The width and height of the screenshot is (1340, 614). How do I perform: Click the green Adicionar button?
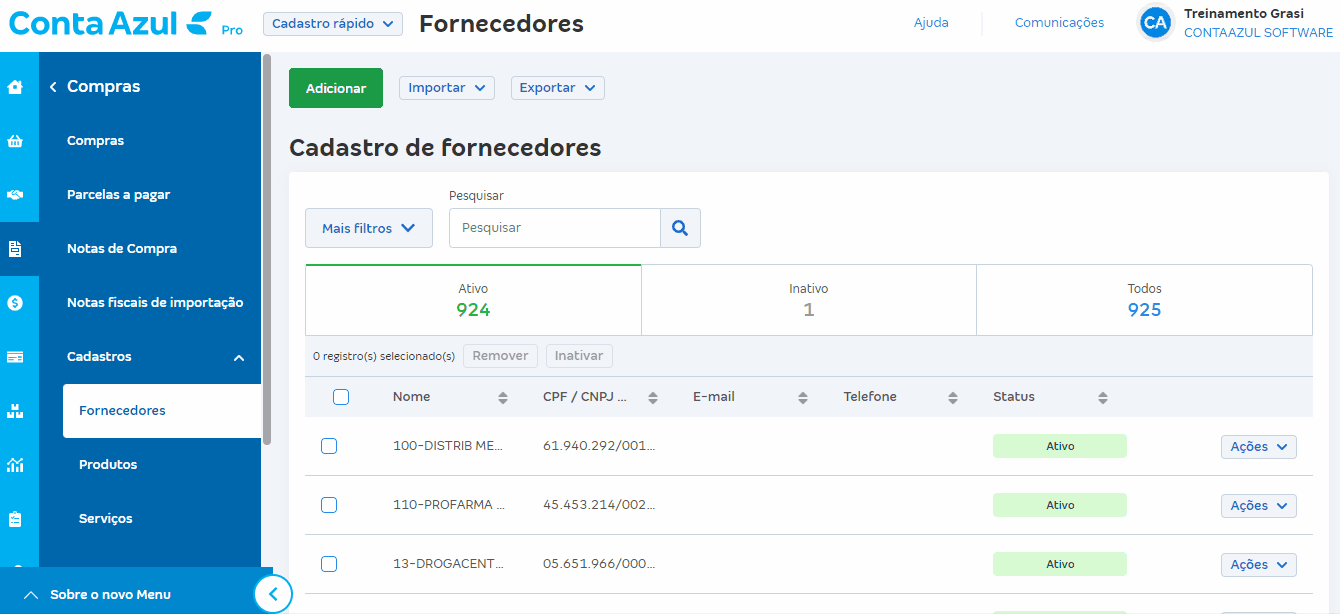click(x=336, y=88)
